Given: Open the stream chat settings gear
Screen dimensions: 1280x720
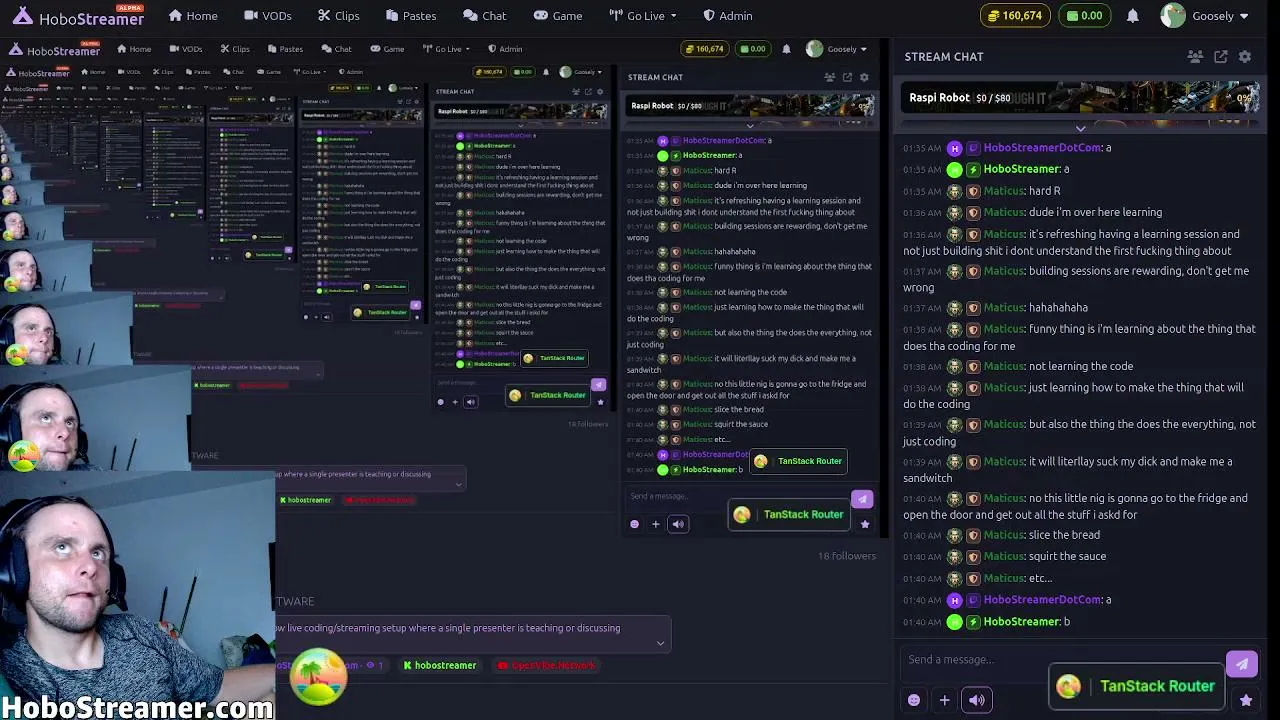Looking at the screenshot, I should pos(1245,57).
